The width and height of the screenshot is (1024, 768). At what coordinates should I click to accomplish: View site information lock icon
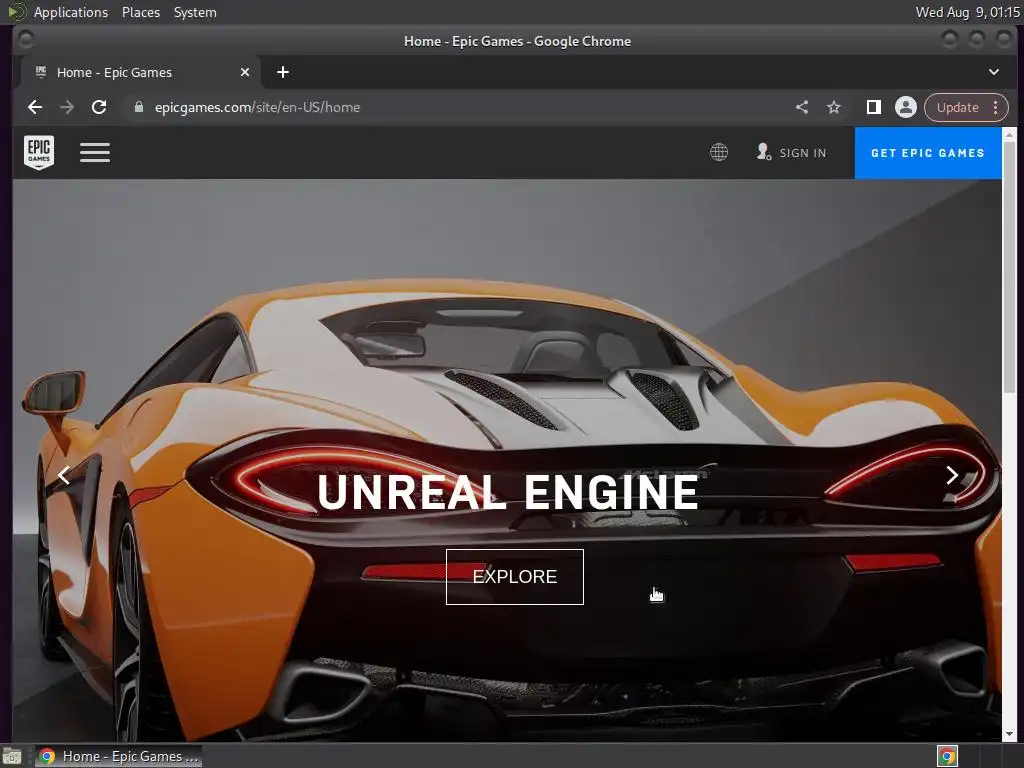138,107
